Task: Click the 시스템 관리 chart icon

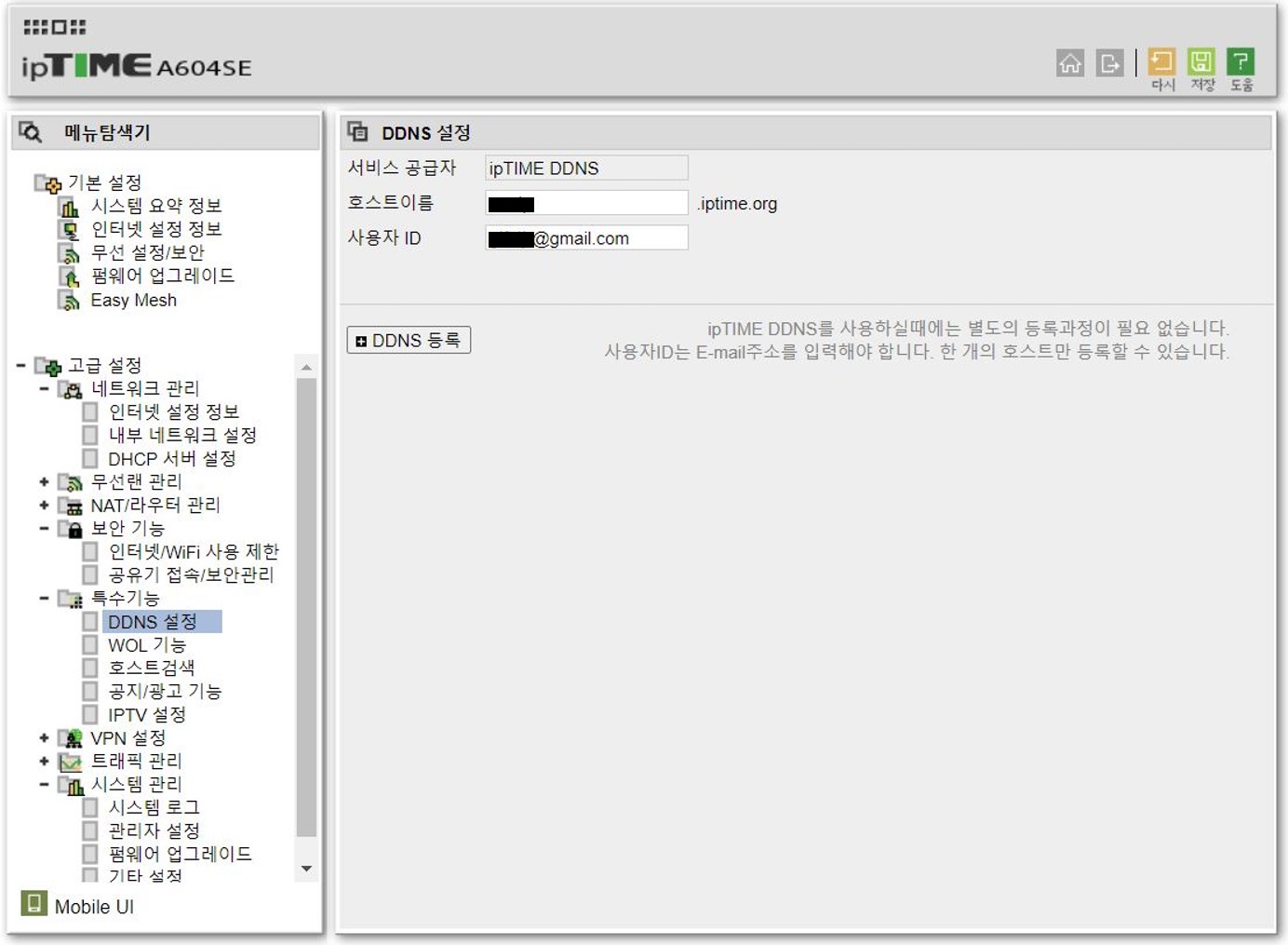Action: (x=71, y=785)
